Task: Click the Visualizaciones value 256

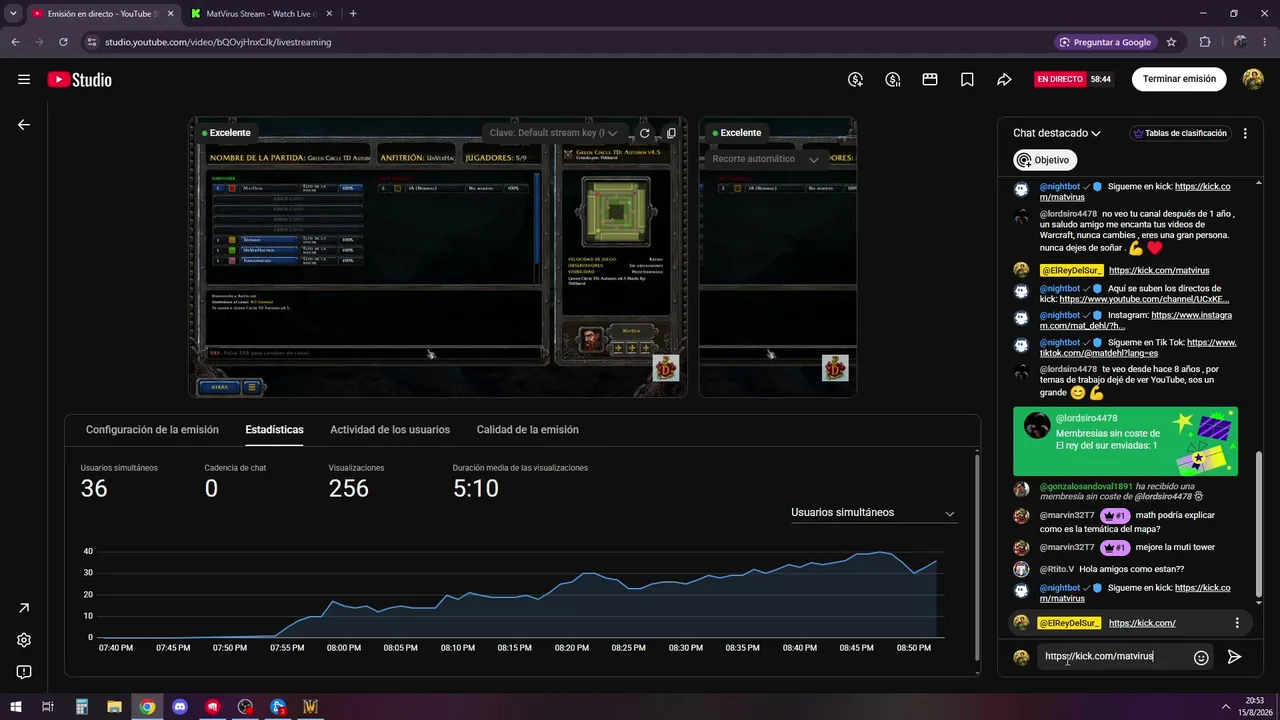Action: 348,489
